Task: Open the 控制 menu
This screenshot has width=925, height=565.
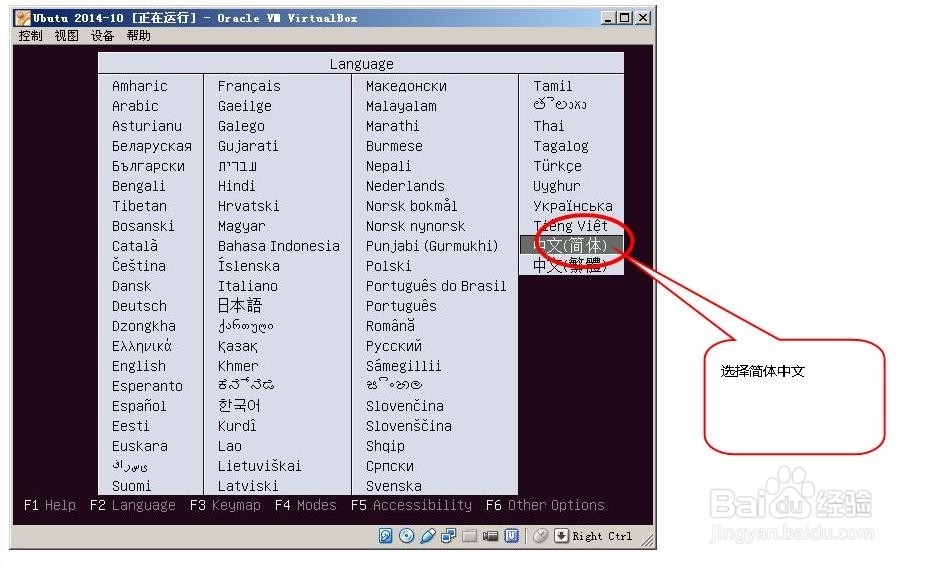Action: tap(31, 35)
